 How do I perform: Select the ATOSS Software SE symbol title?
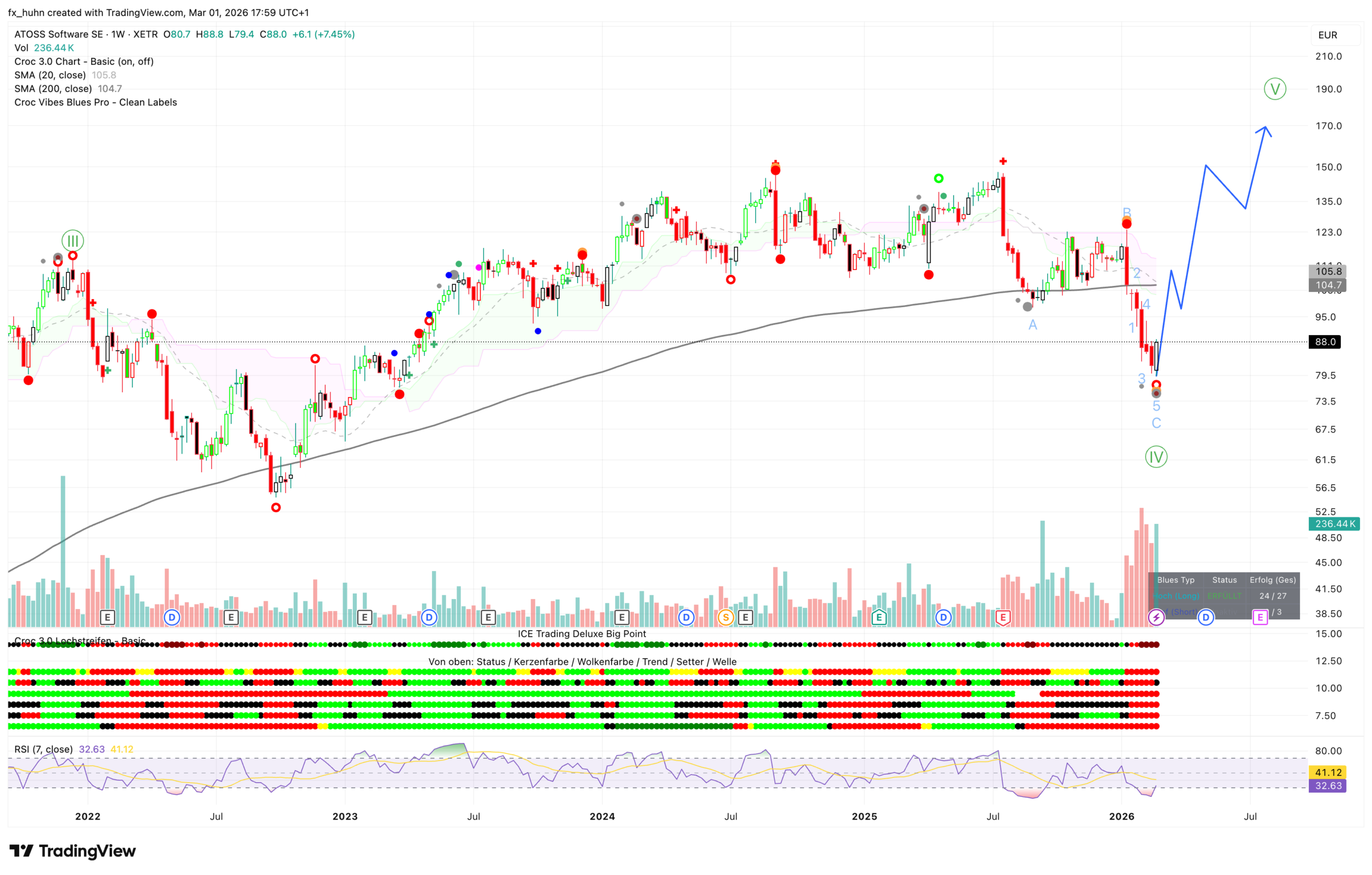58,34
